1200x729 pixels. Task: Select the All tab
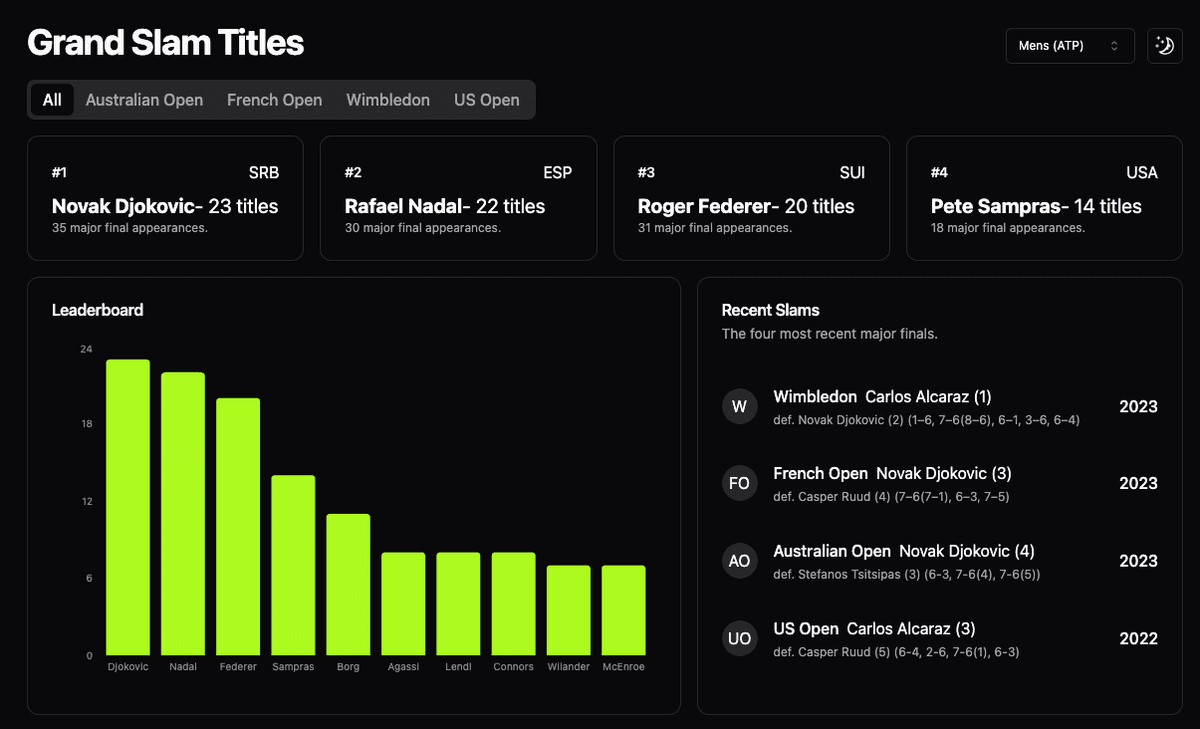tap(52, 100)
